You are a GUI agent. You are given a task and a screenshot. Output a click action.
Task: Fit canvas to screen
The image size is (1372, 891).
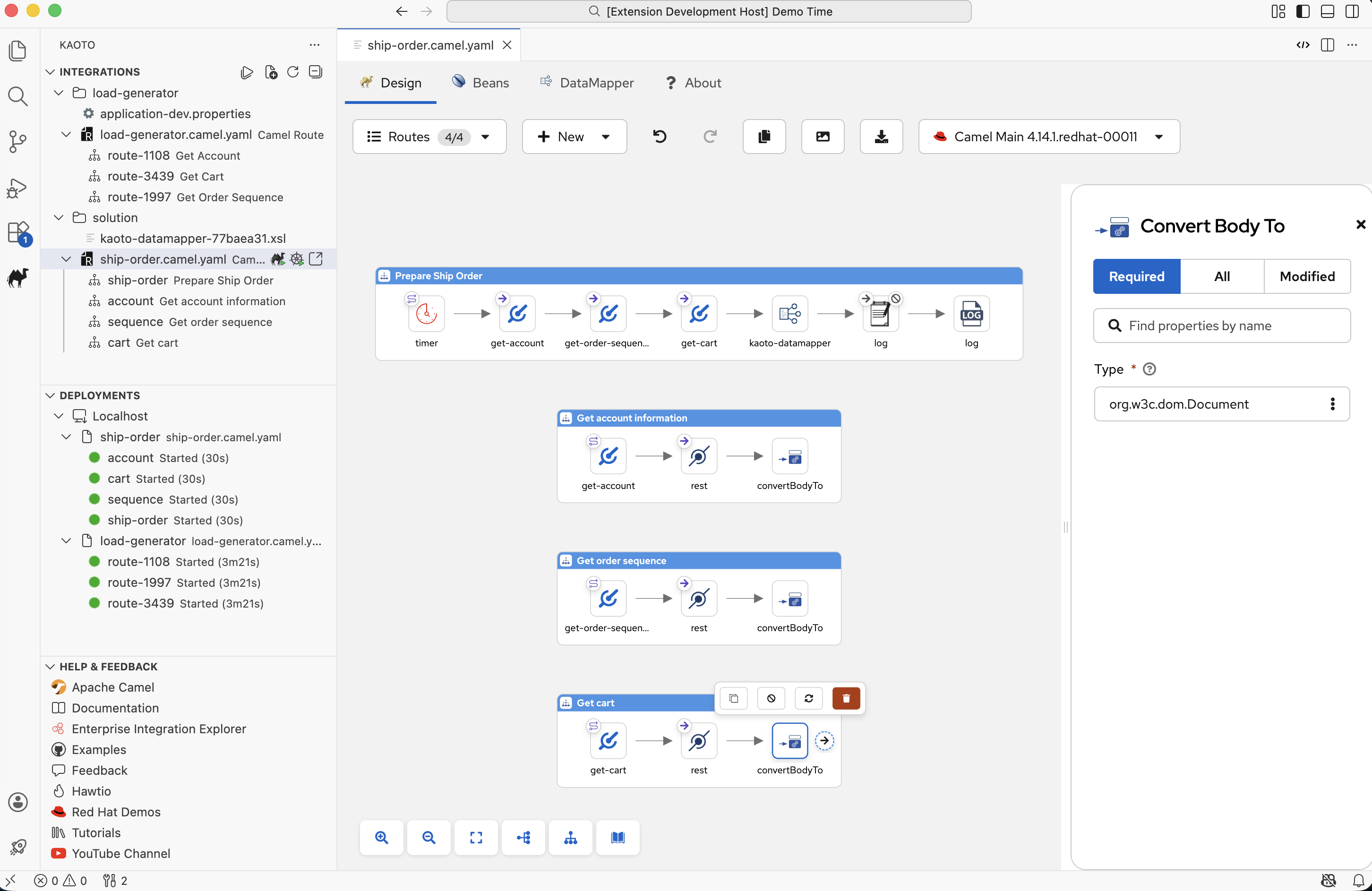coord(476,838)
